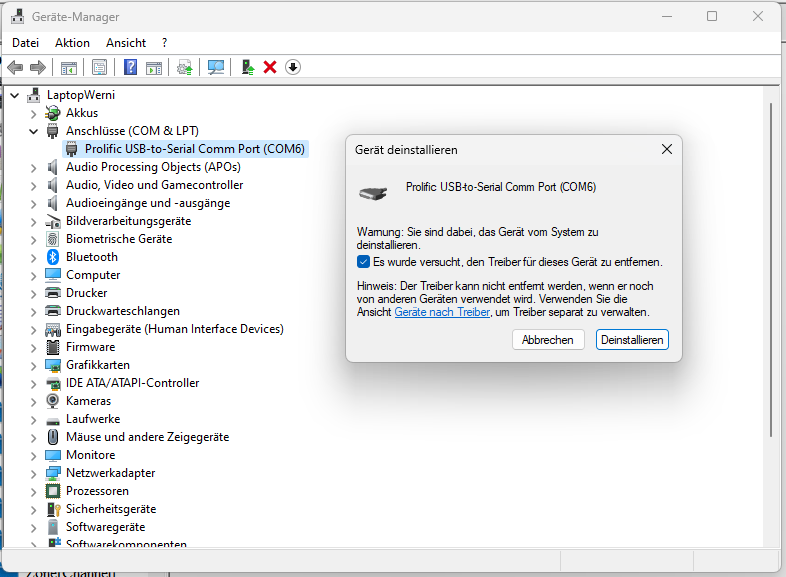Collapse the Anschlüsse (COM & LPT) node
The height and width of the screenshot is (577, 786).
coord(34,131)
